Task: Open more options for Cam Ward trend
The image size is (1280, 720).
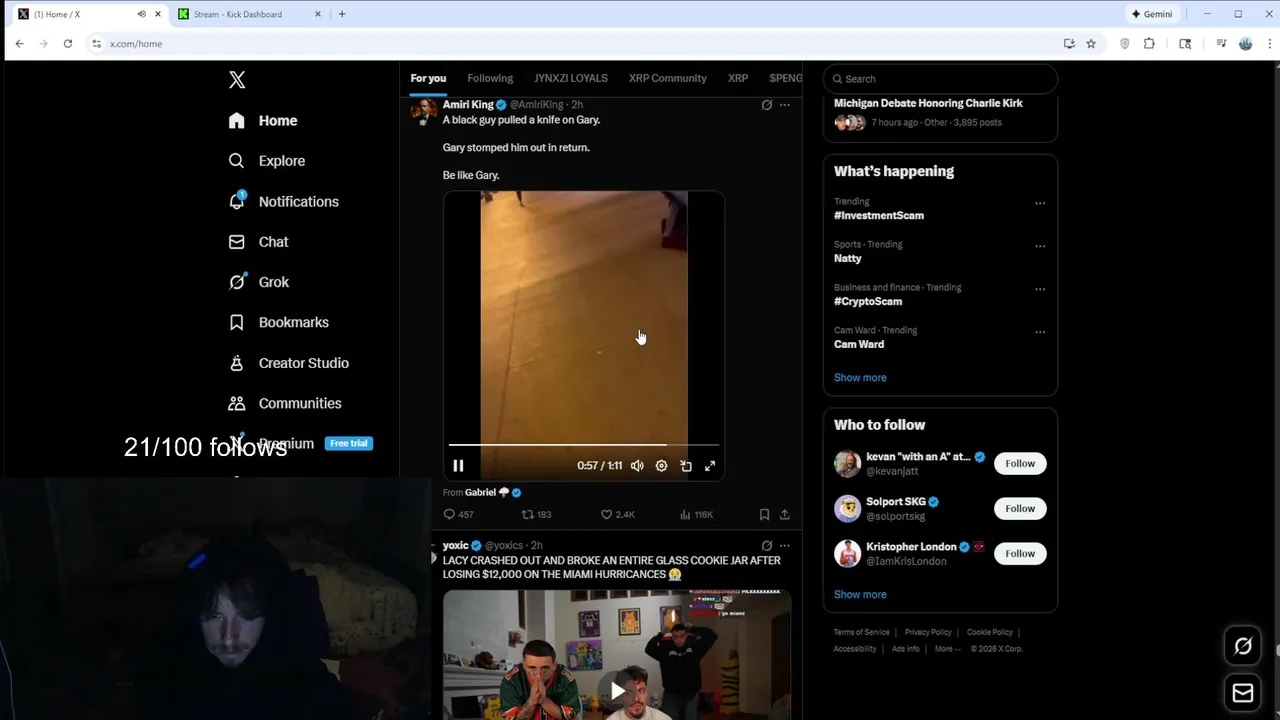Action: pyautogui.click(x=1040, y=332)
